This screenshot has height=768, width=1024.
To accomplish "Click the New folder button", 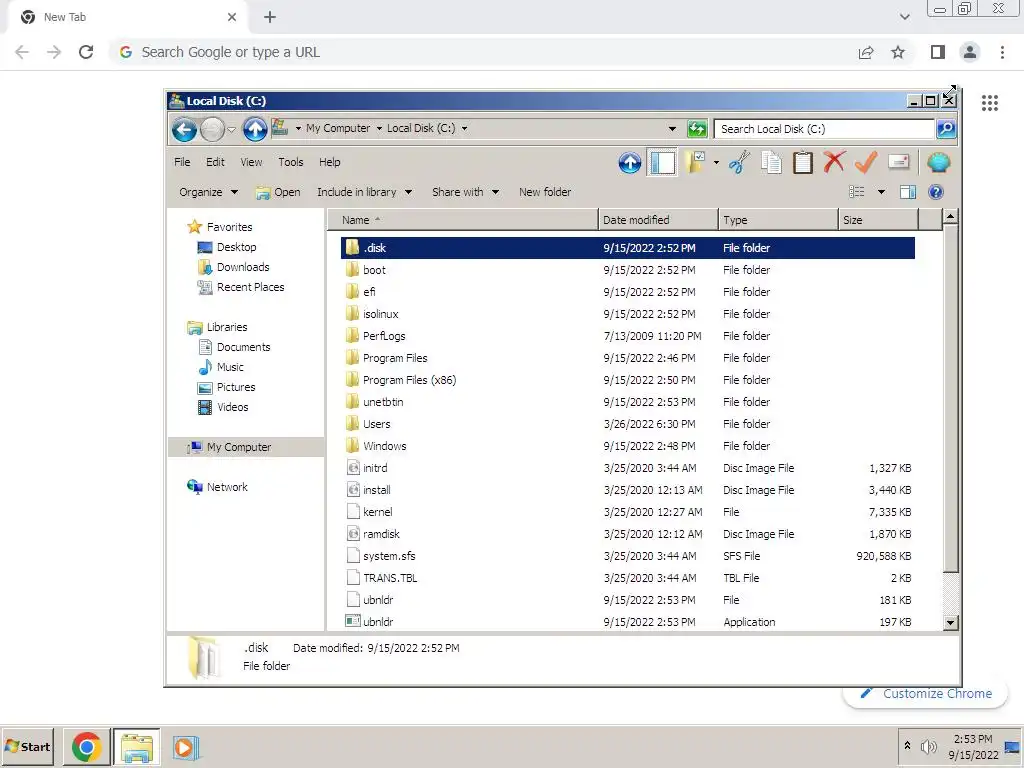I will [x=545, y=192].
